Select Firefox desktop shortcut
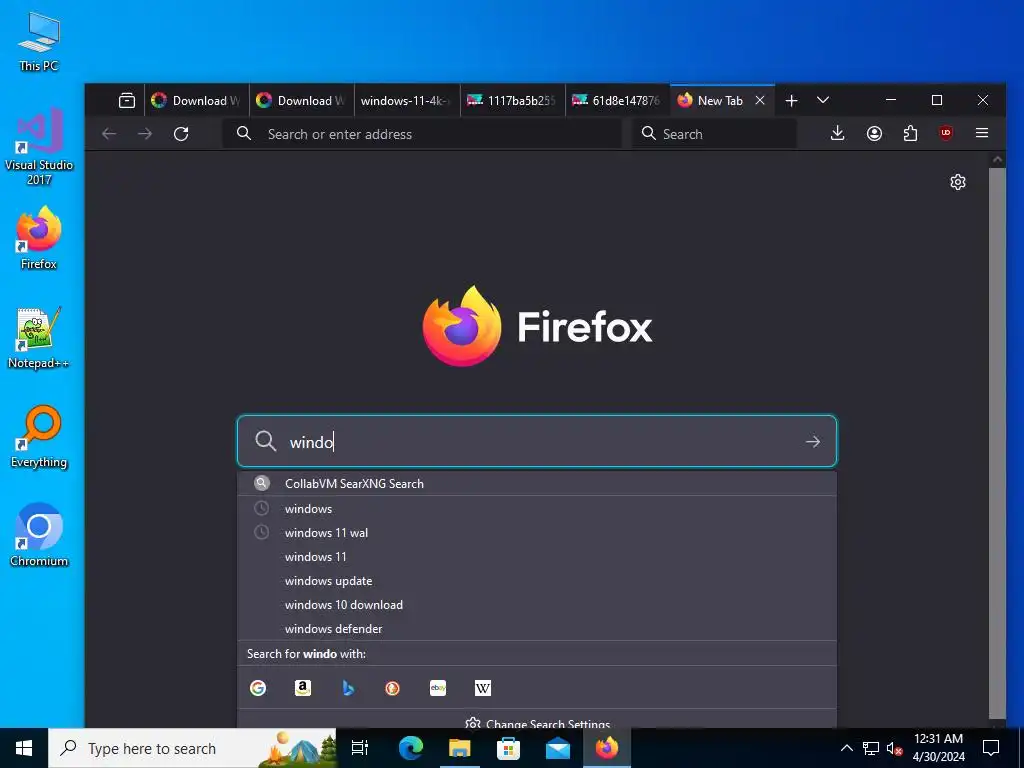 (x=39, y=238)
